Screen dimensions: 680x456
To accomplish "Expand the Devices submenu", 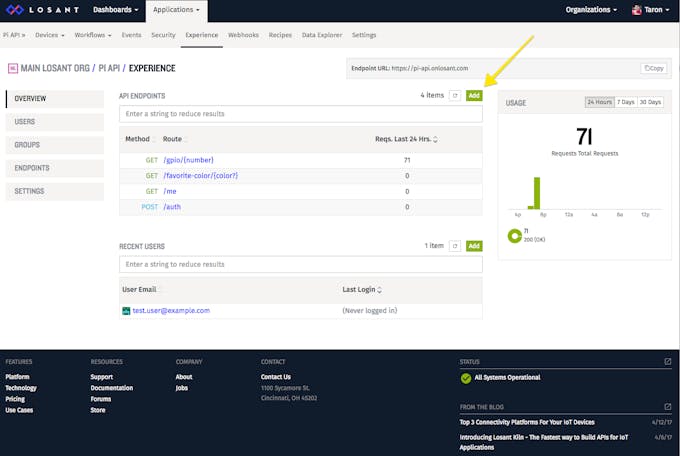I will tap(50, 35).
